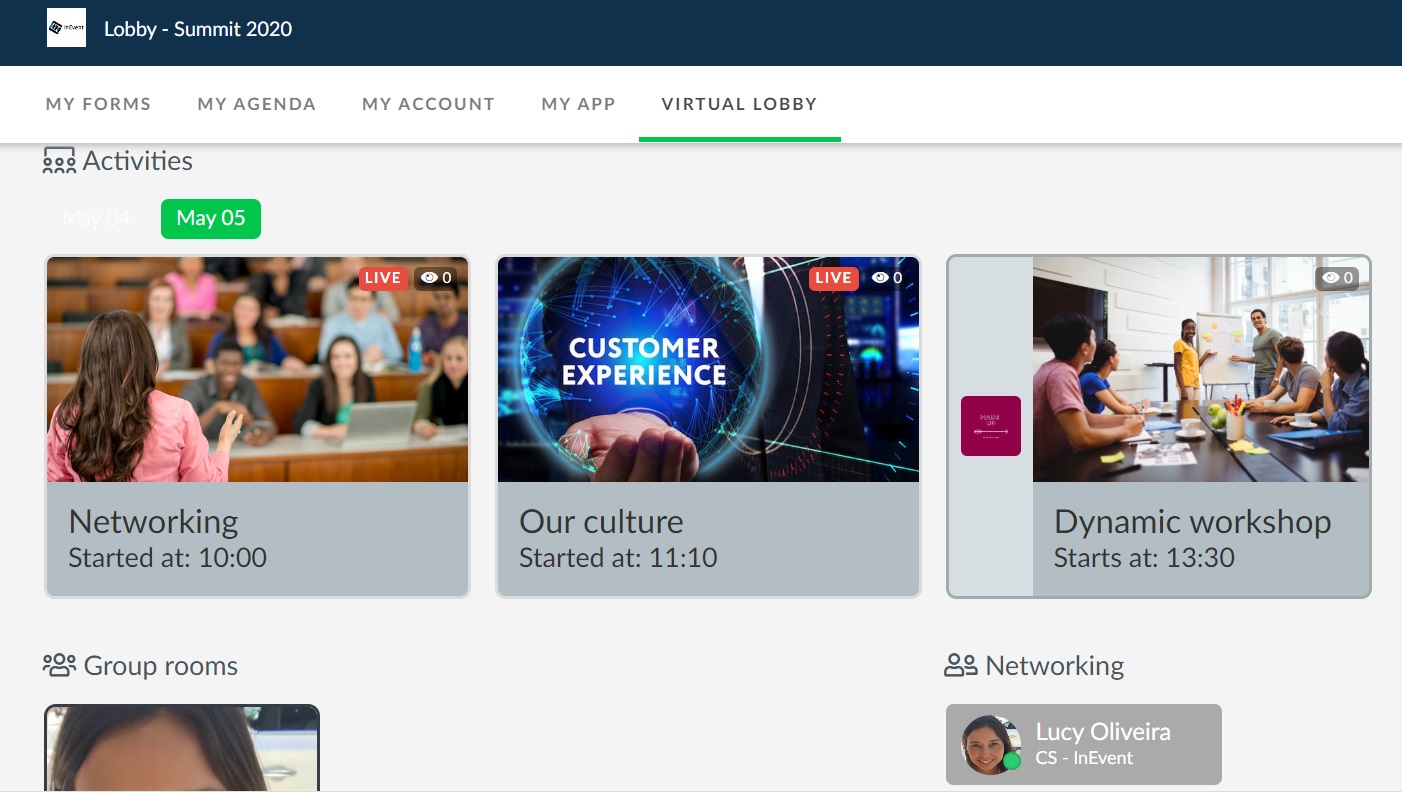This screenshot has height=792, width=1402.
Task: Select the May 04 date button
Action: coord(97,218)
